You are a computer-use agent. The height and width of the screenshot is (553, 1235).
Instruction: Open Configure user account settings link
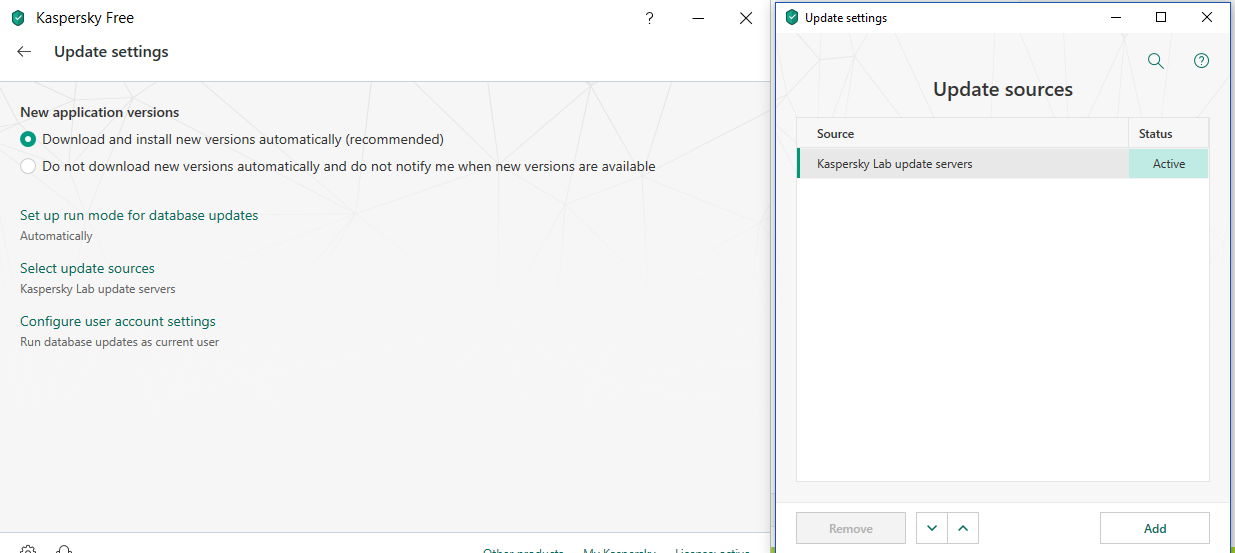coord(118,321)
